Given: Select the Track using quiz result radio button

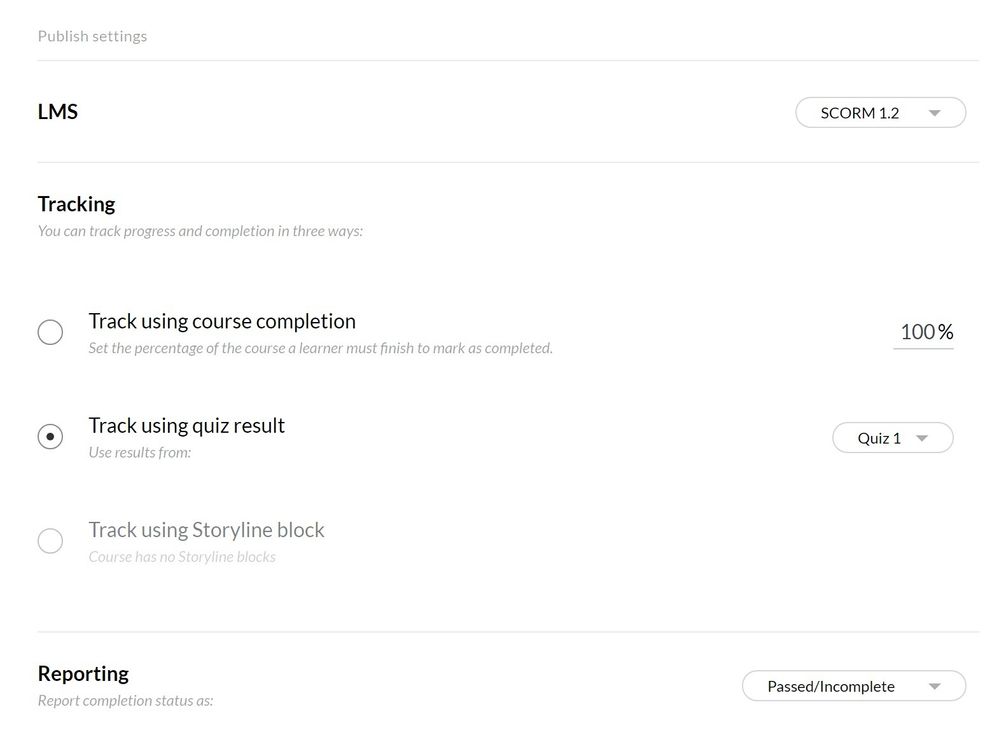Looking at the screenshot, I should [x=50, y=437].
